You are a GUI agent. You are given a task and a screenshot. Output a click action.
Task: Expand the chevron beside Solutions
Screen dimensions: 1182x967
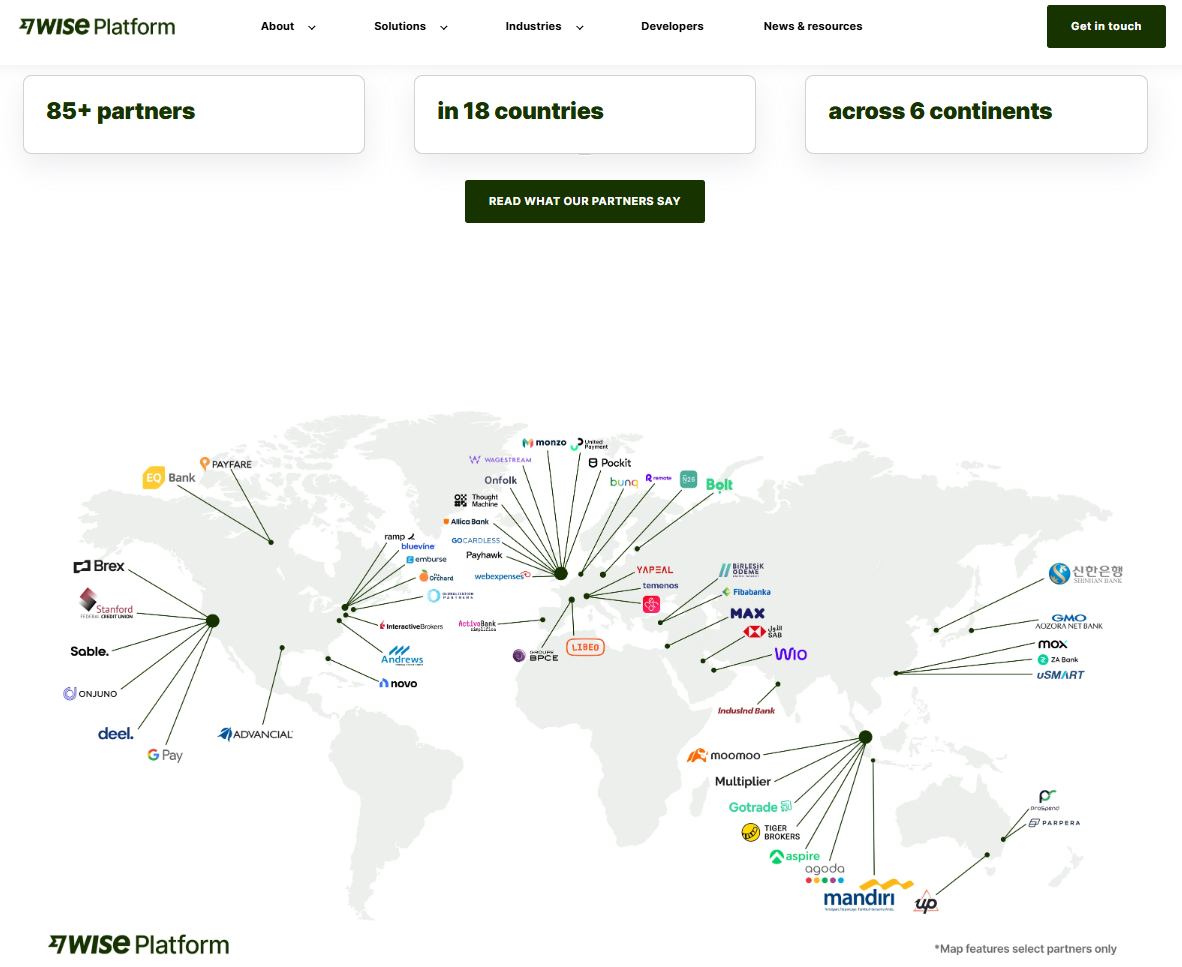pyautogui.click(x=444, y=28)
